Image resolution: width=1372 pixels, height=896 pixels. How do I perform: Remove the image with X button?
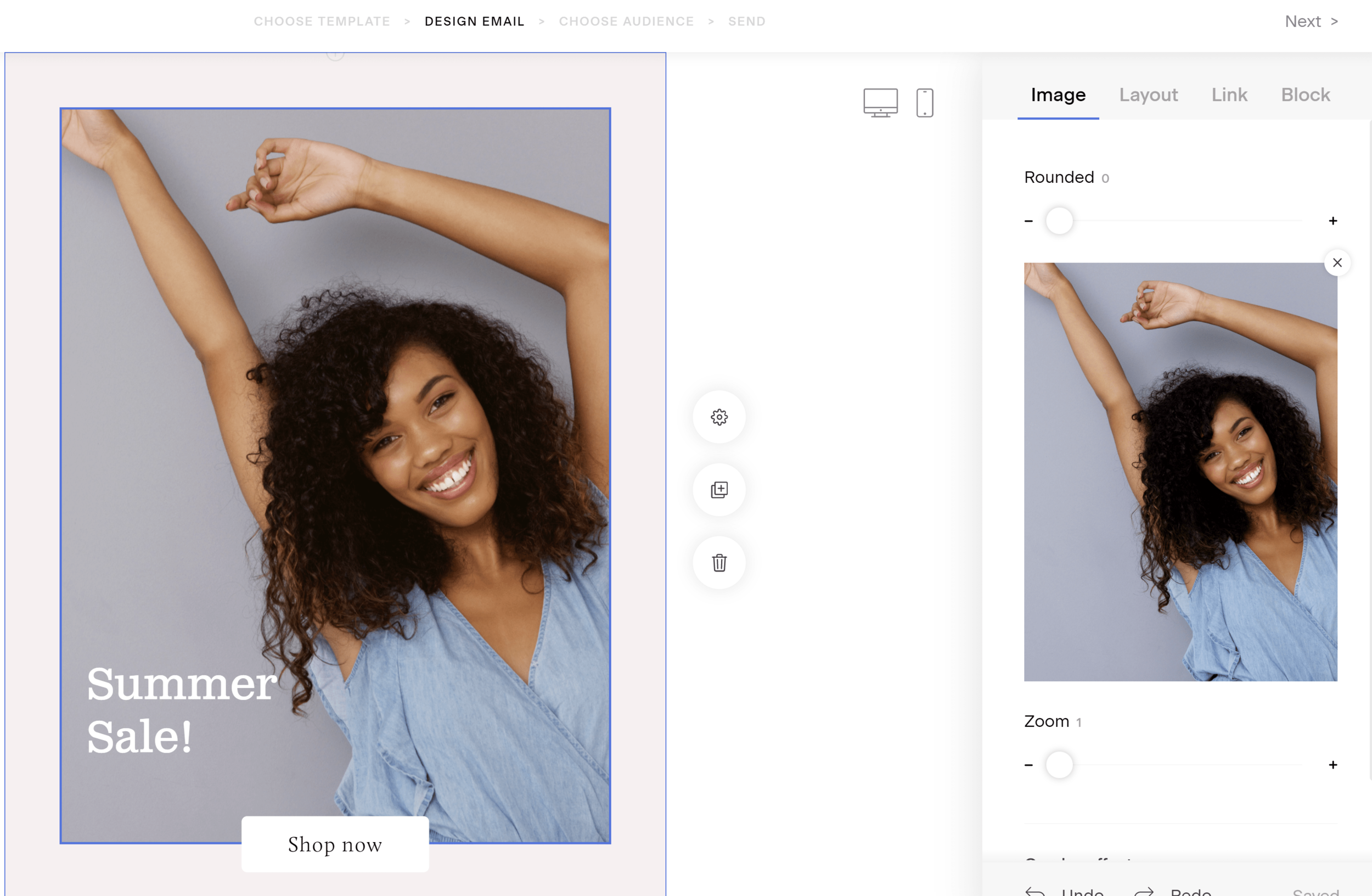1337,263
